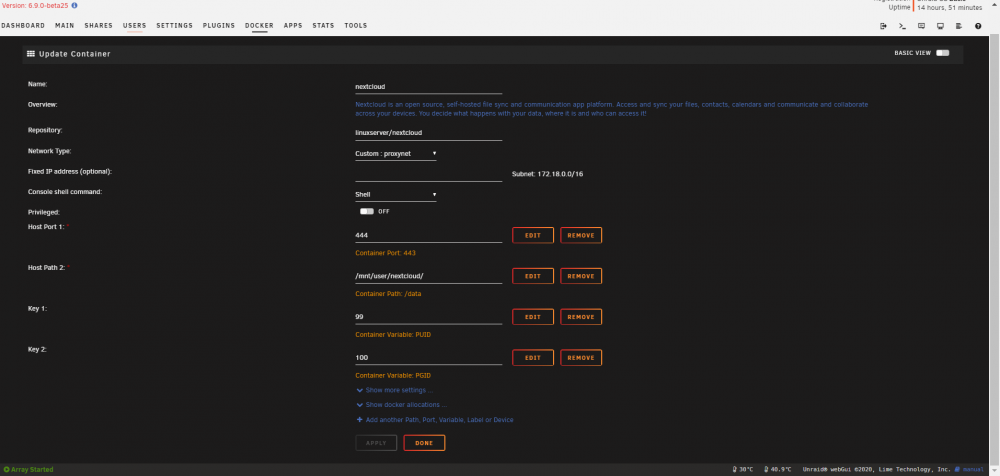Click Edit for Key 2 PGID
Screen dimensions: 1000x476
[x=533, y=358]
